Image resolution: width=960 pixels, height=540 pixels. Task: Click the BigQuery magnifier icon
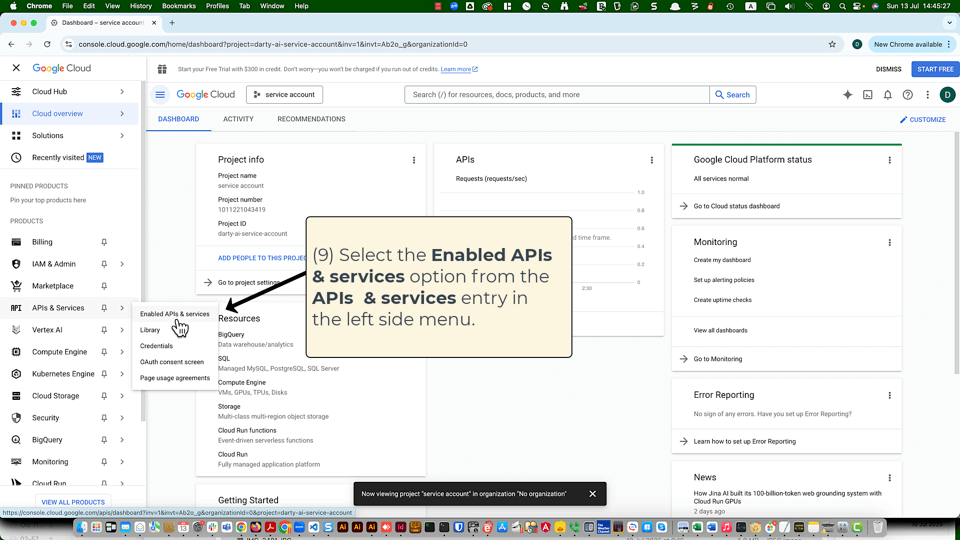(x=17, y=440)
